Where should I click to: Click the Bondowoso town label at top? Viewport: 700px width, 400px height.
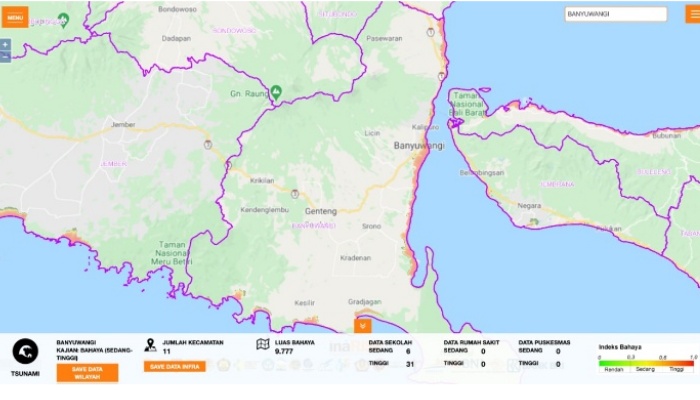(x=177, y=8)
